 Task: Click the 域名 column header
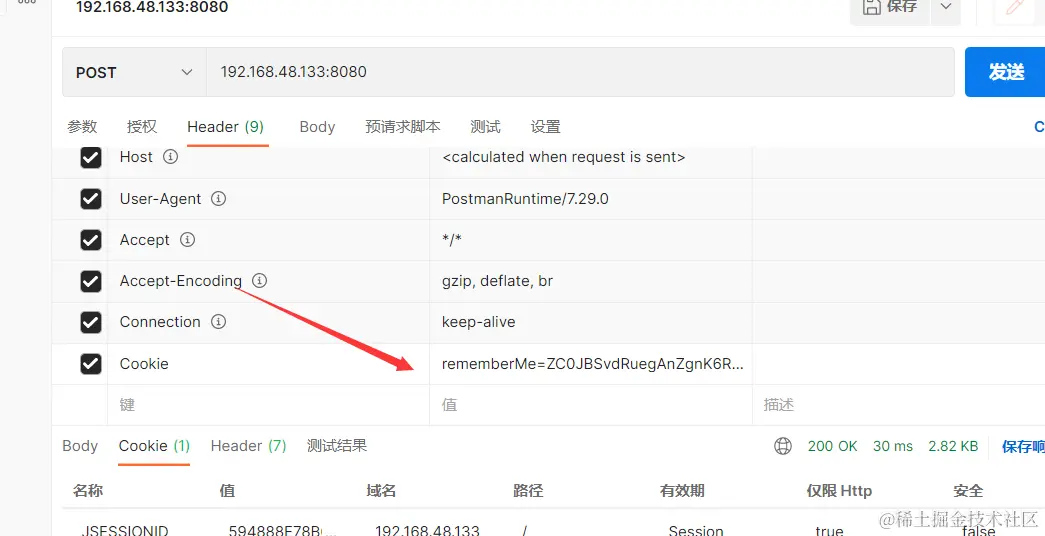(x=381, y=491)
